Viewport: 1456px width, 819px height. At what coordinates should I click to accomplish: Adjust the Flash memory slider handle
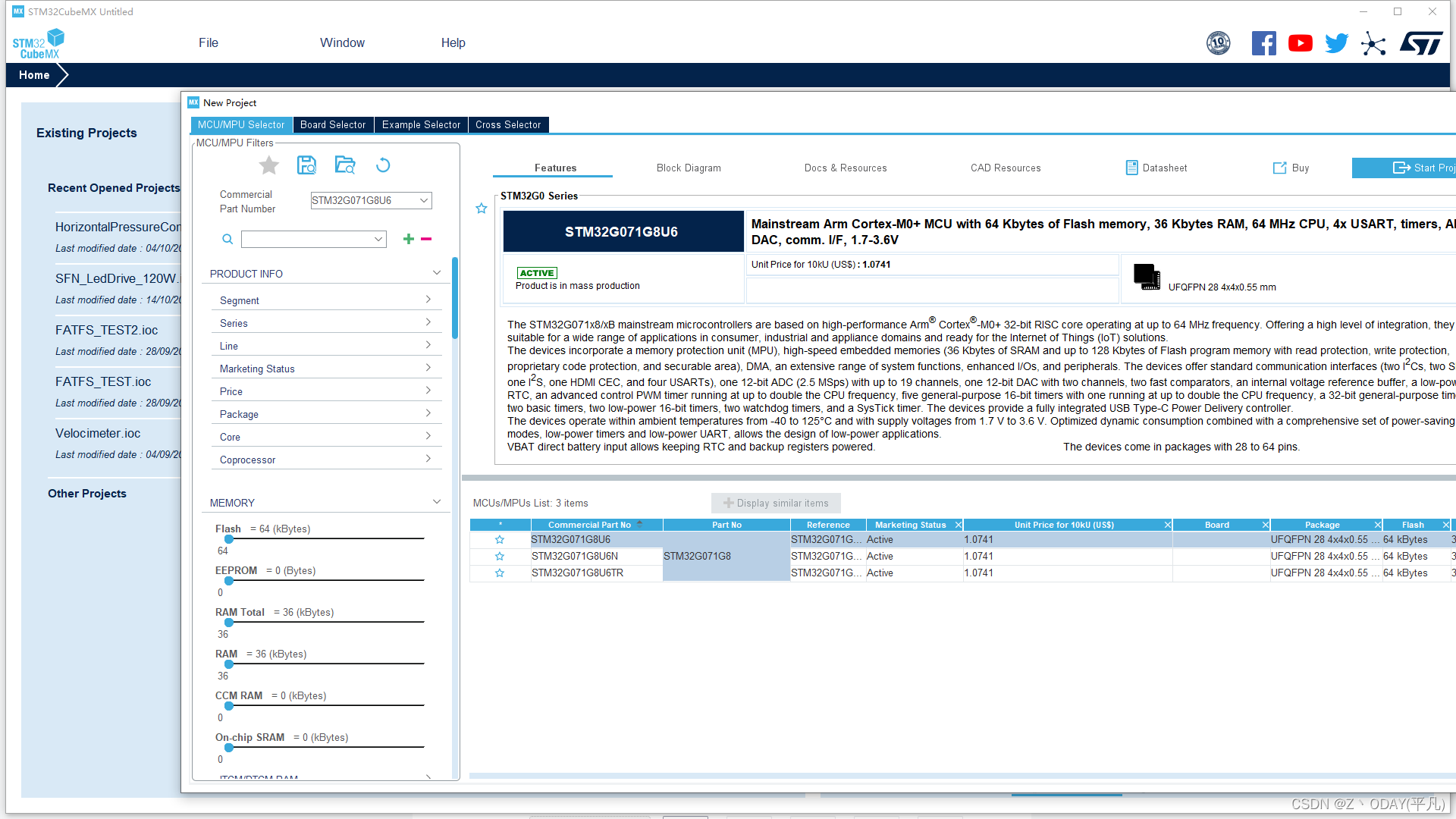click(228, 539)
